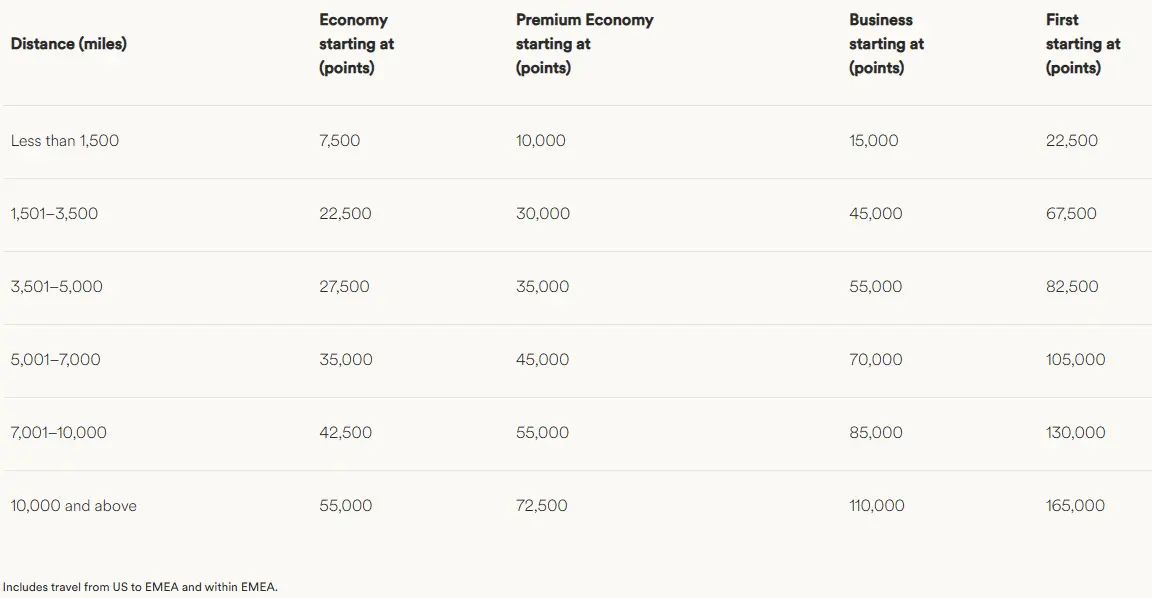Viewport: 1152px width, 598px height.
Task: Click the Distance (miles) column header
Action: click(x=69, y=44)
